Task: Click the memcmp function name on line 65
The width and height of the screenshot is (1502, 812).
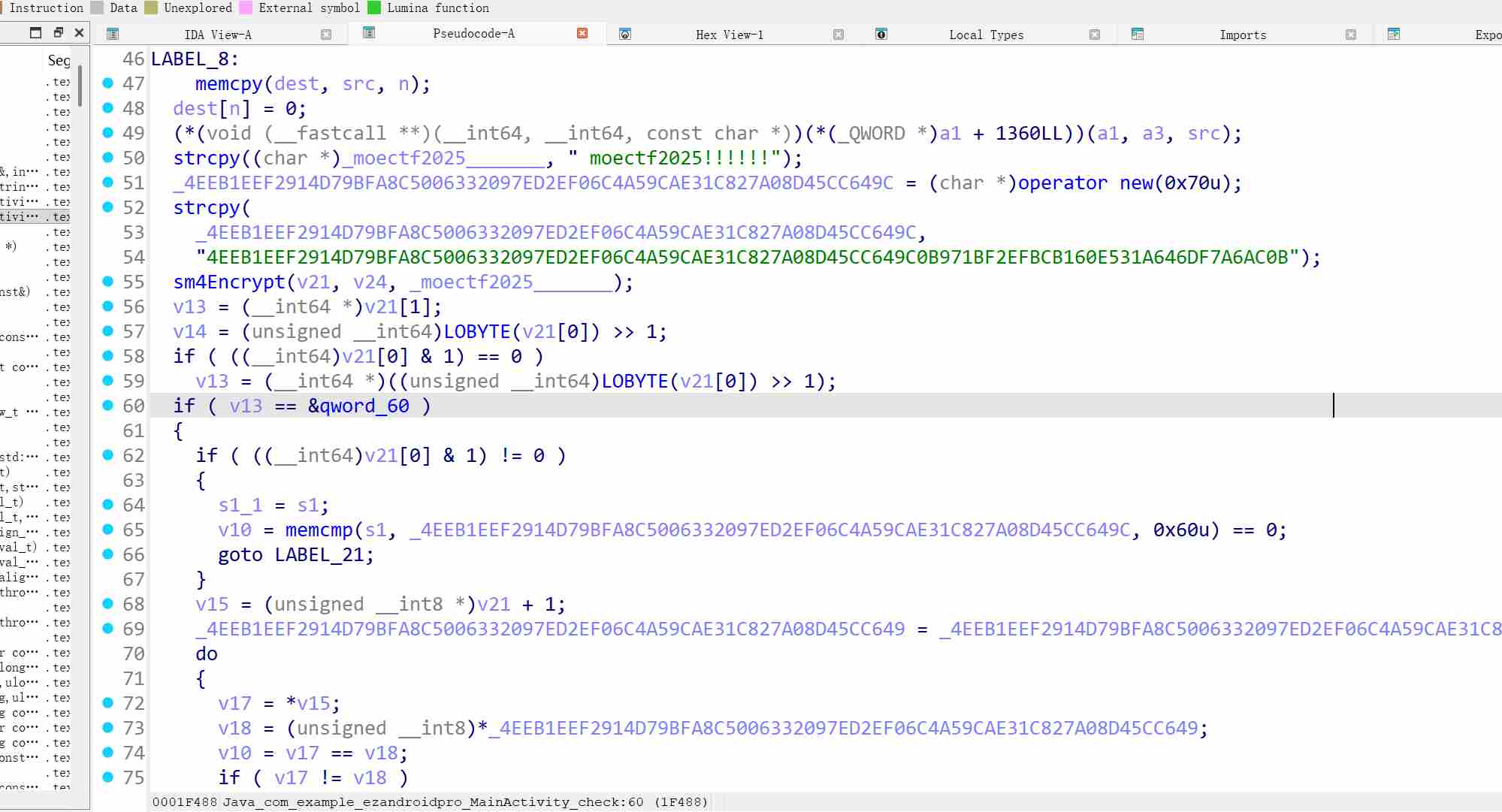Action: pos(319,530)
